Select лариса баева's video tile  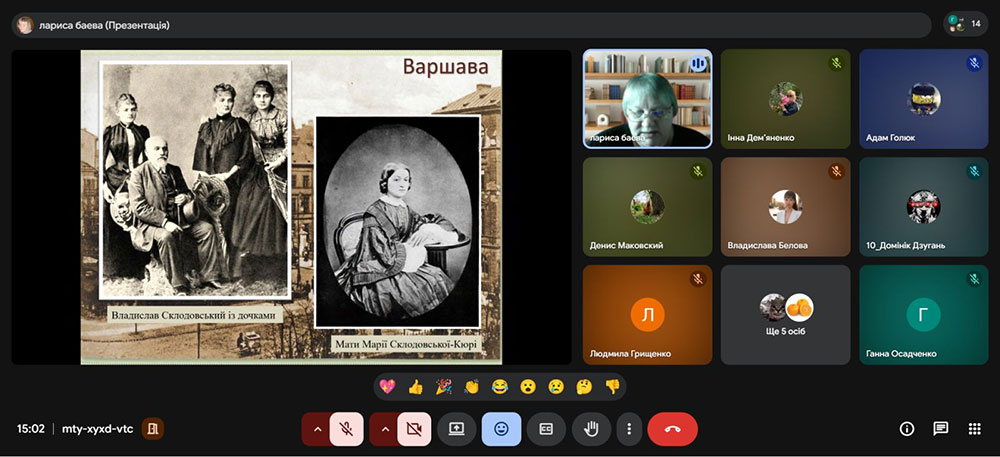coord(647,99)
